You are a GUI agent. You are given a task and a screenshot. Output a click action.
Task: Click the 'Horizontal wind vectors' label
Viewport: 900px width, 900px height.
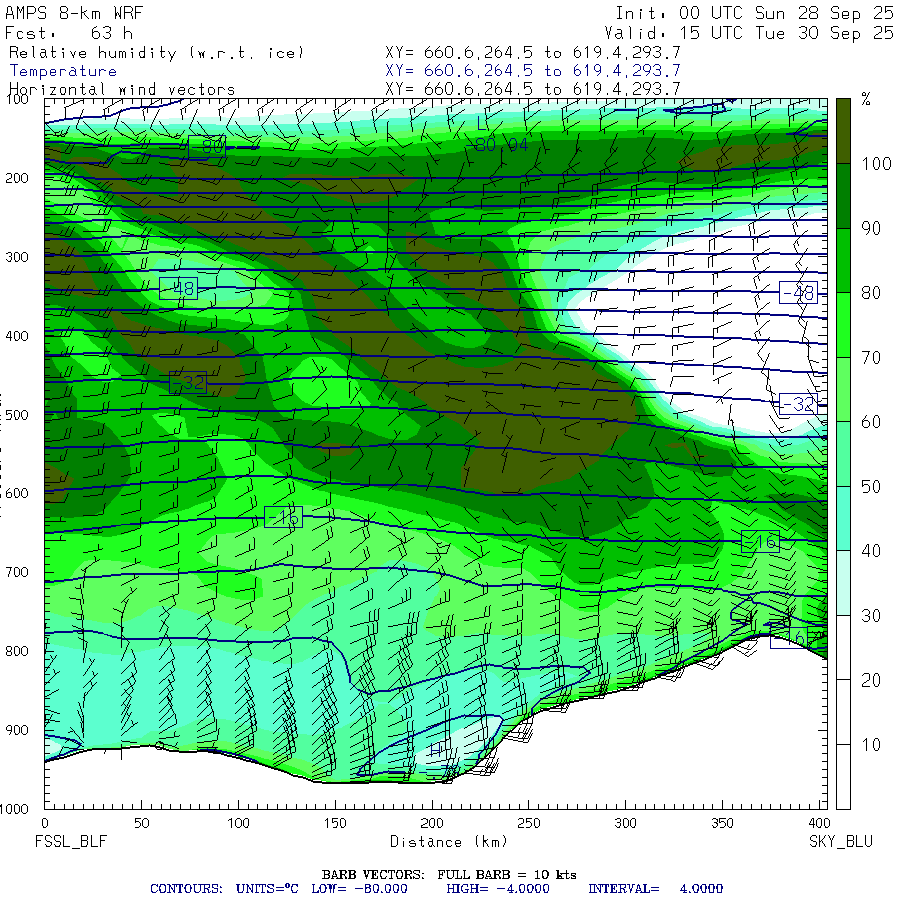tap(122, 90)
